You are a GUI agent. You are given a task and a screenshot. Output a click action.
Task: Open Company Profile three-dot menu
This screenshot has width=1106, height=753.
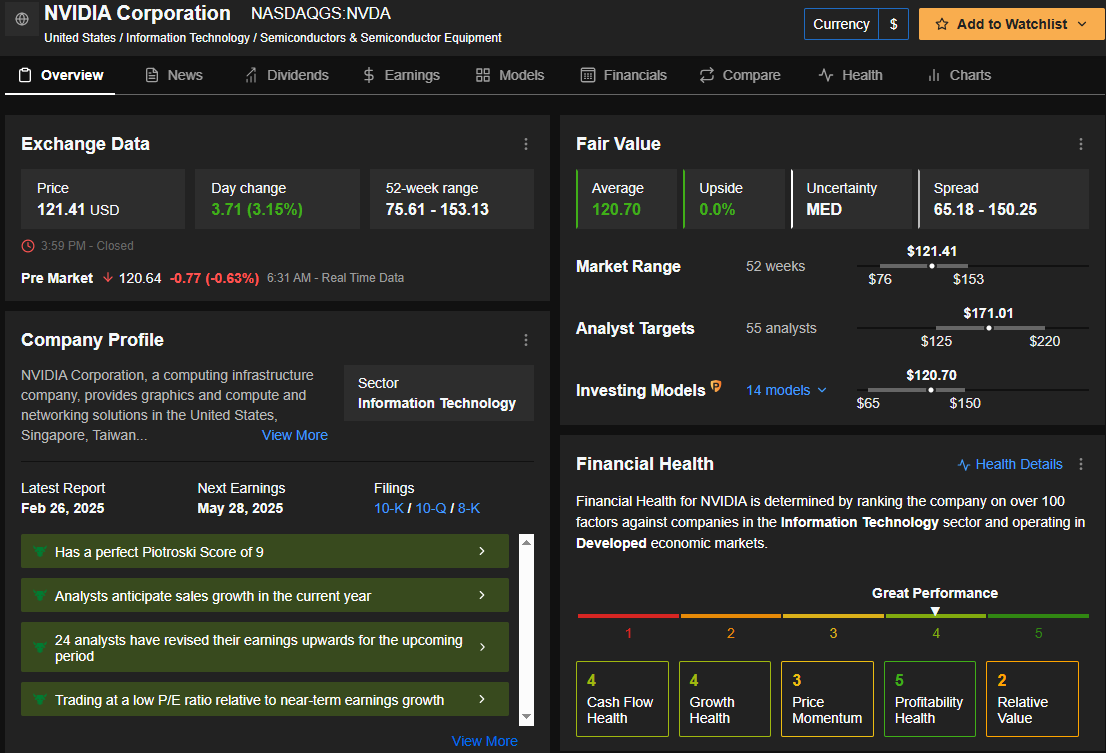point(525,340)
